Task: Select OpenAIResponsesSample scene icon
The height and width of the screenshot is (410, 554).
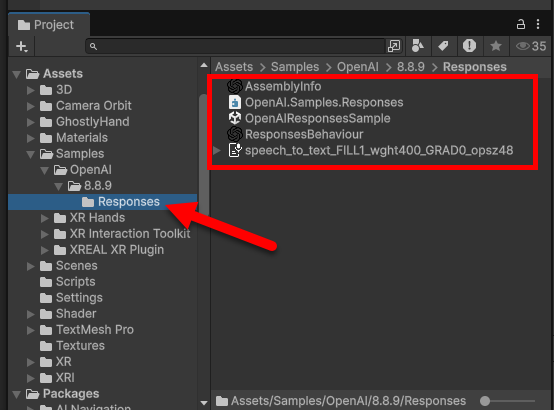Action: click(235, 118)
